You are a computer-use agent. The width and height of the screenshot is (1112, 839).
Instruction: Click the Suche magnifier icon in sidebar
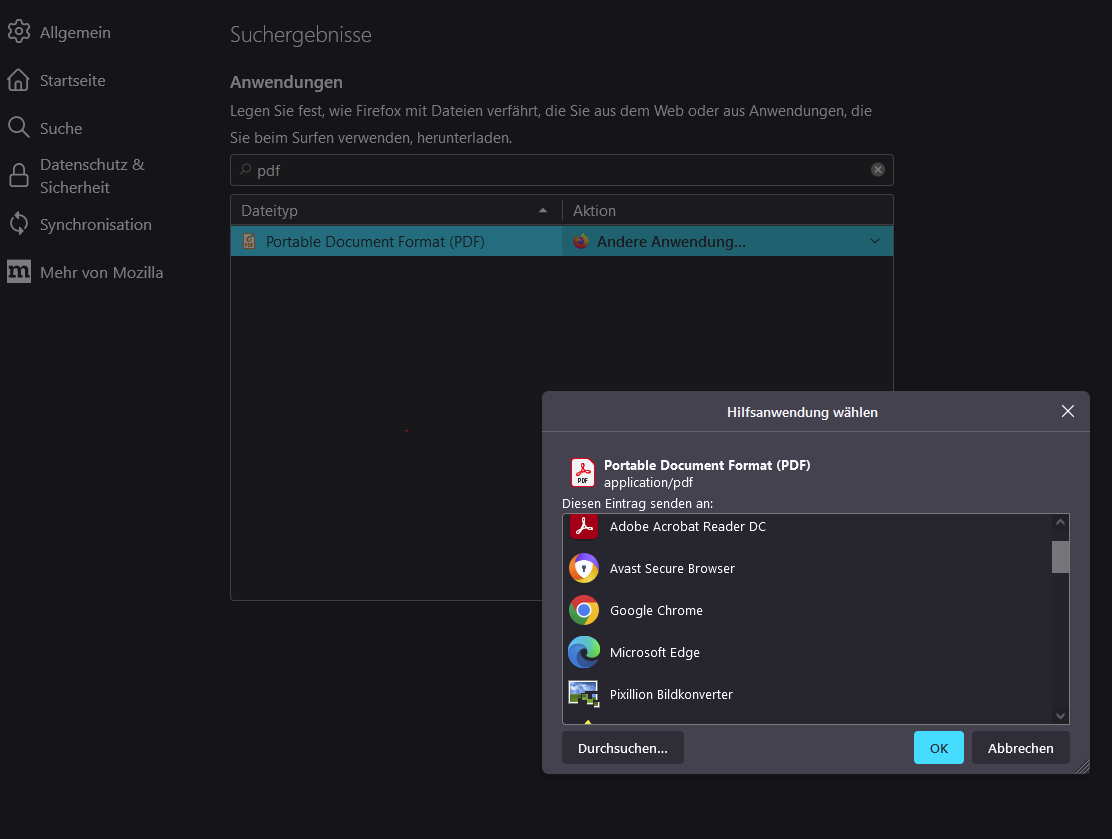coord(18,128)
